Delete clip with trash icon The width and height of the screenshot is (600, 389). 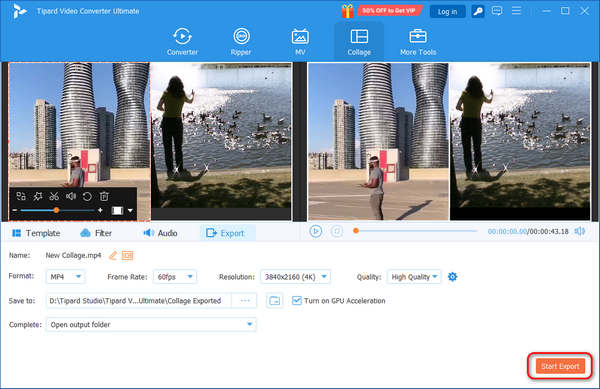104,196
